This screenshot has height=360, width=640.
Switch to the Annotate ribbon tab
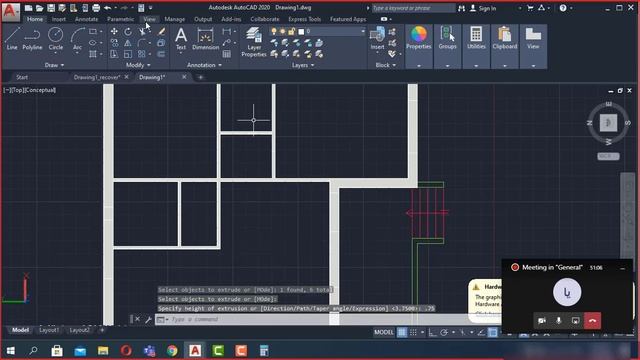point(86,19)
